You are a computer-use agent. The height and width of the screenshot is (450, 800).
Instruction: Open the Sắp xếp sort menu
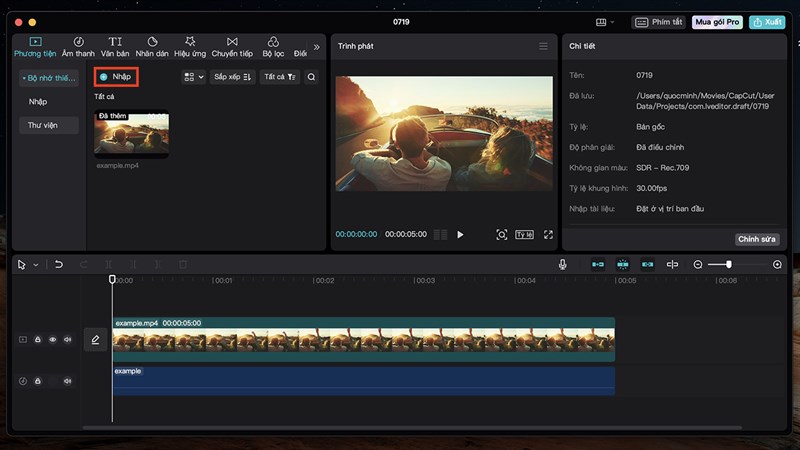(x=232, y=77)
